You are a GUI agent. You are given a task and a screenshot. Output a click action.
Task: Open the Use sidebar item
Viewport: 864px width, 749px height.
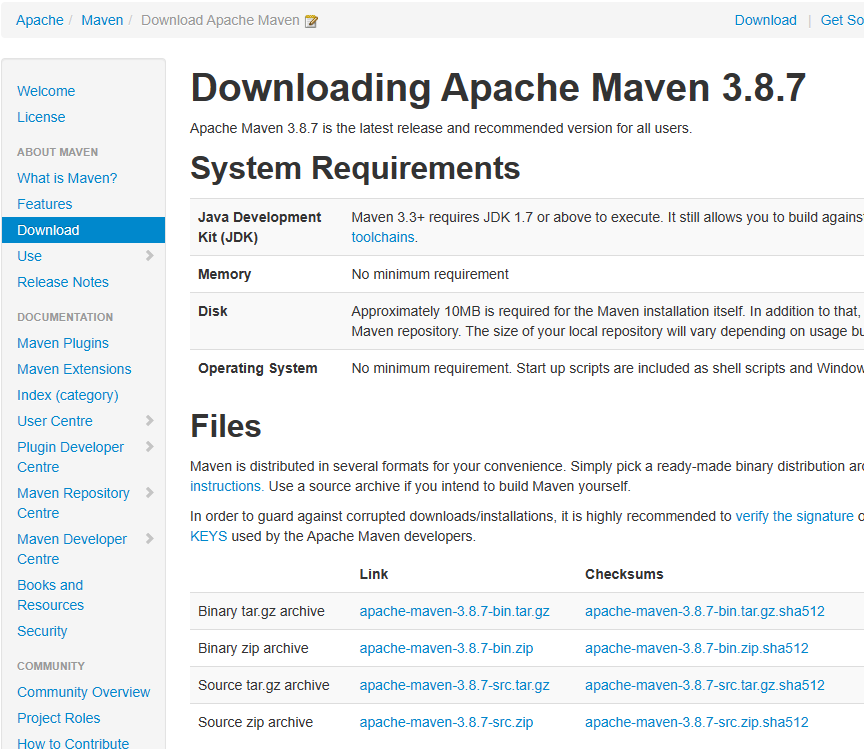(29, 256)
